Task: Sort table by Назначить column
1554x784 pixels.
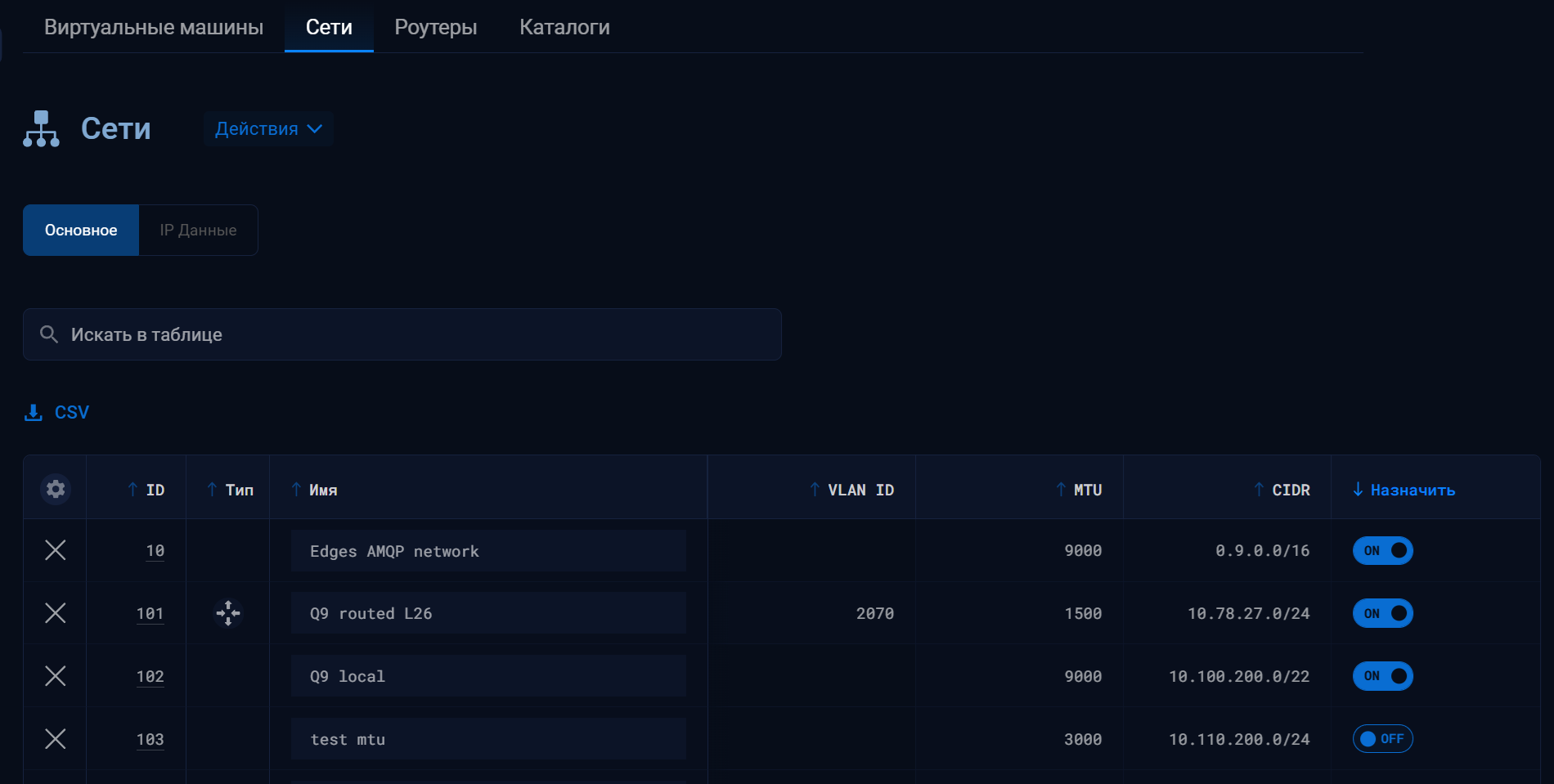Action: 1412,490
